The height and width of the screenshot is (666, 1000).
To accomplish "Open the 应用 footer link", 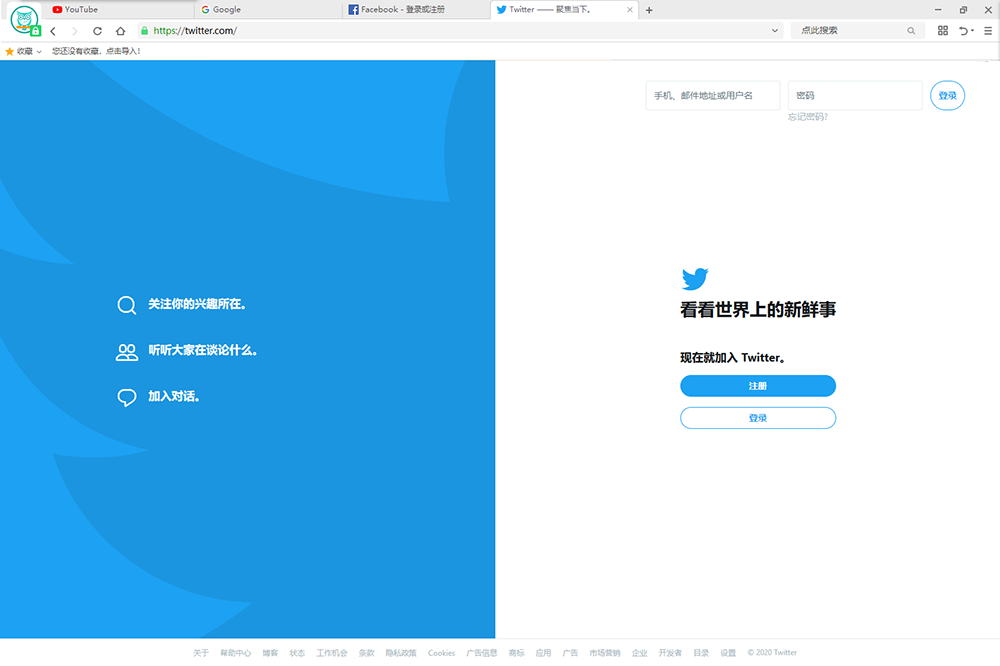I will coord(543,653).
